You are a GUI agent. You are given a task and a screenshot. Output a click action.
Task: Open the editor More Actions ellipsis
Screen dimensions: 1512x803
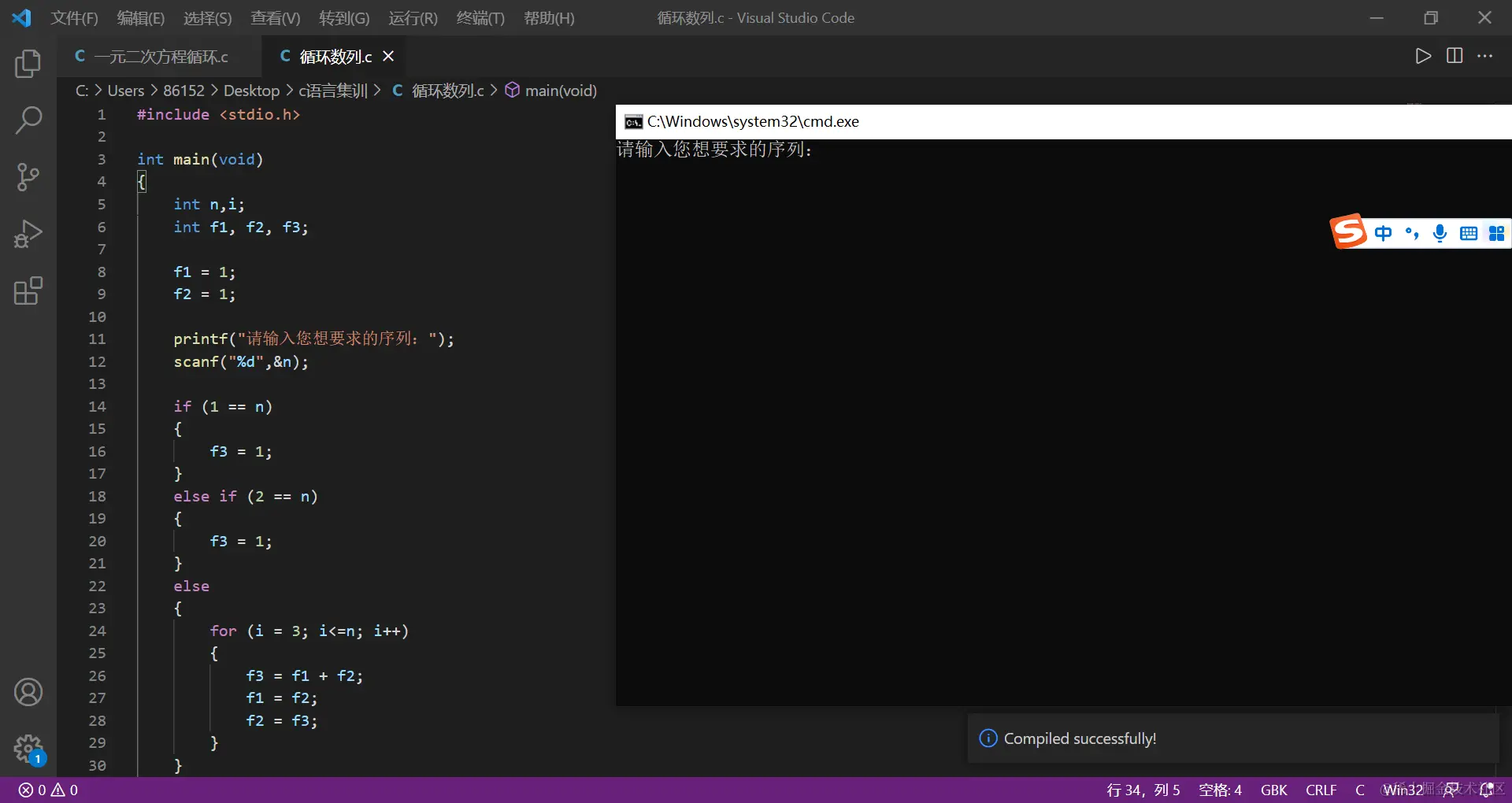coord(1485,56)
